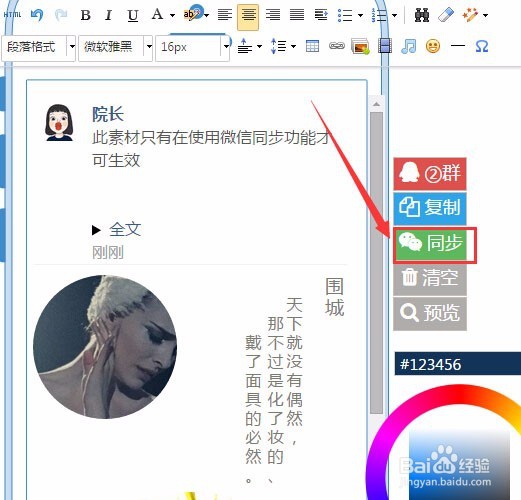Click the 预览 preview button
Screen dimensions: 521x500
tap(430, 313)
